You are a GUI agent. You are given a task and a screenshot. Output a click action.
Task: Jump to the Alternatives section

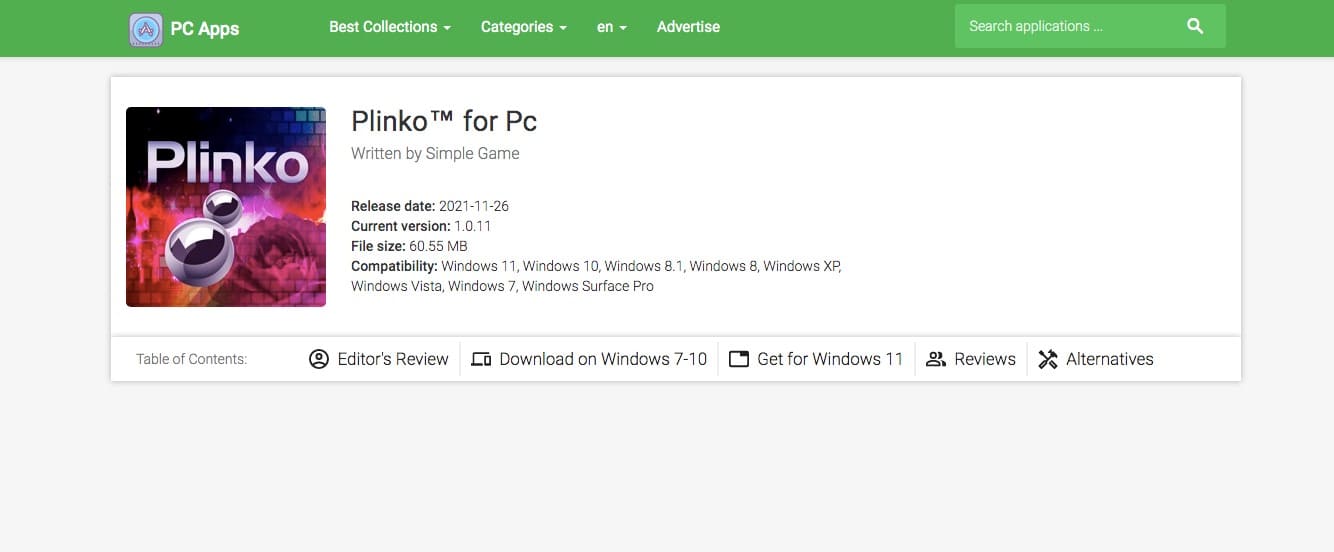tap(1096, 359)
